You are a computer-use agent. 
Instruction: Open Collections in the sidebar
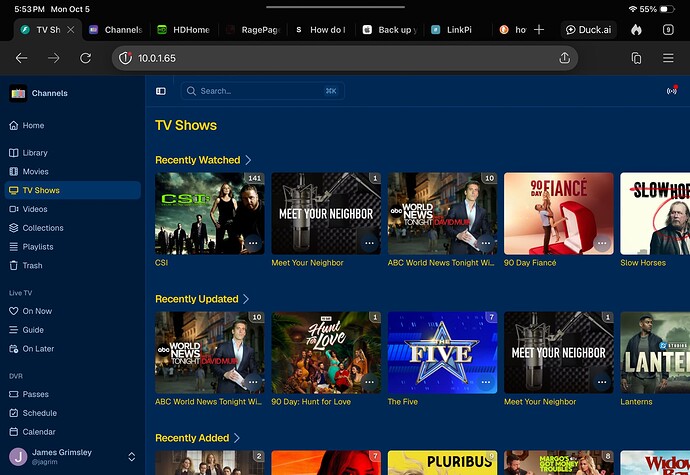[73, 228]
